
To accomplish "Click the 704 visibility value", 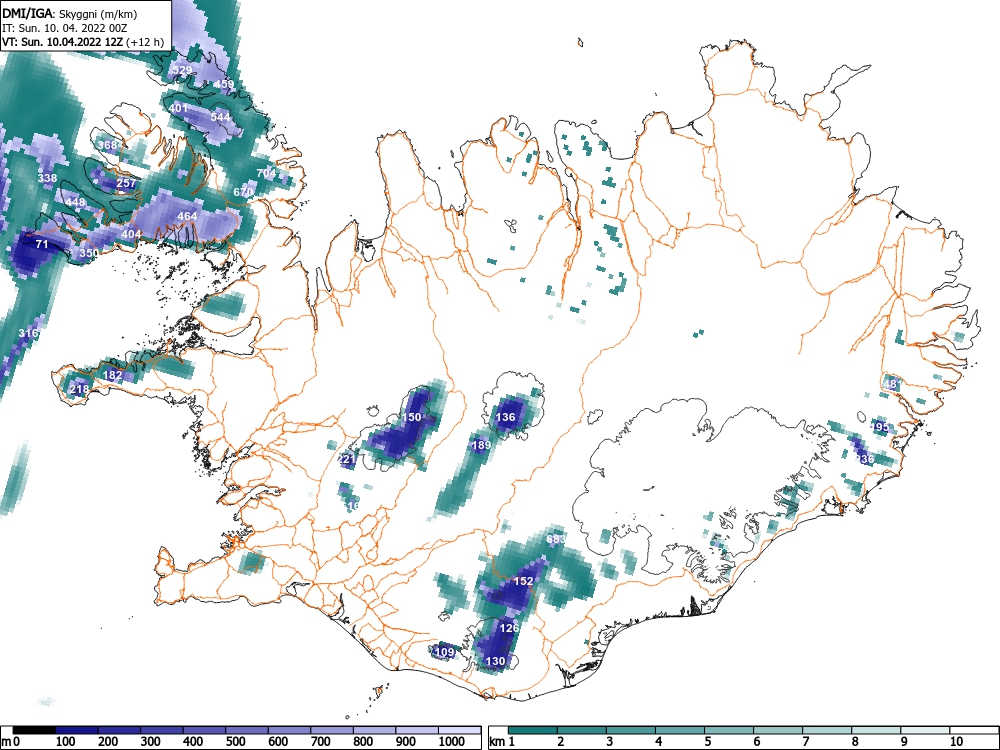I will [266, 173].
